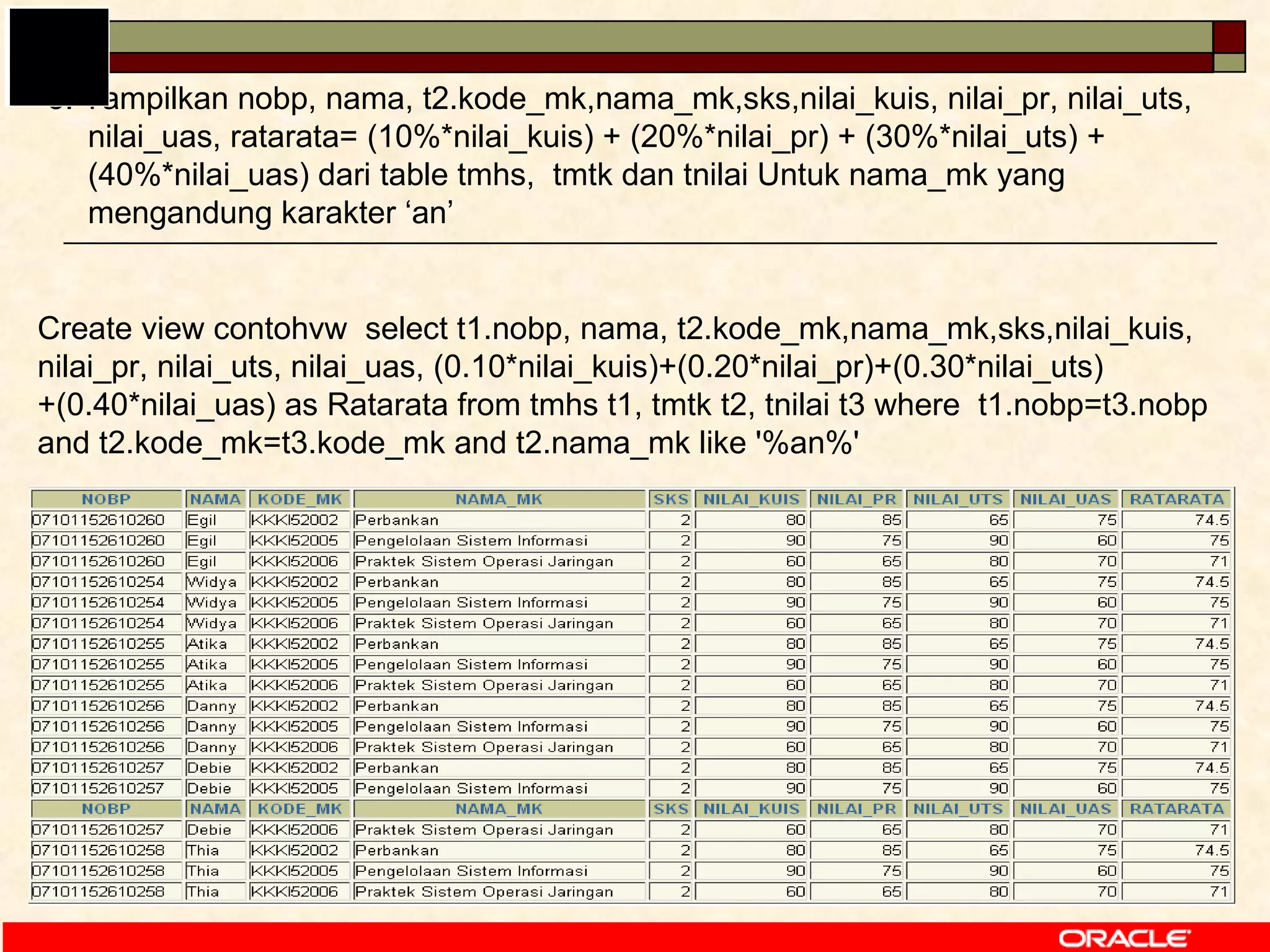The image size is (1270, 952).
Task: Click the name 'Debie' in the KKKI52006 row
Action: pyautogui.click(x=209, y=830)
